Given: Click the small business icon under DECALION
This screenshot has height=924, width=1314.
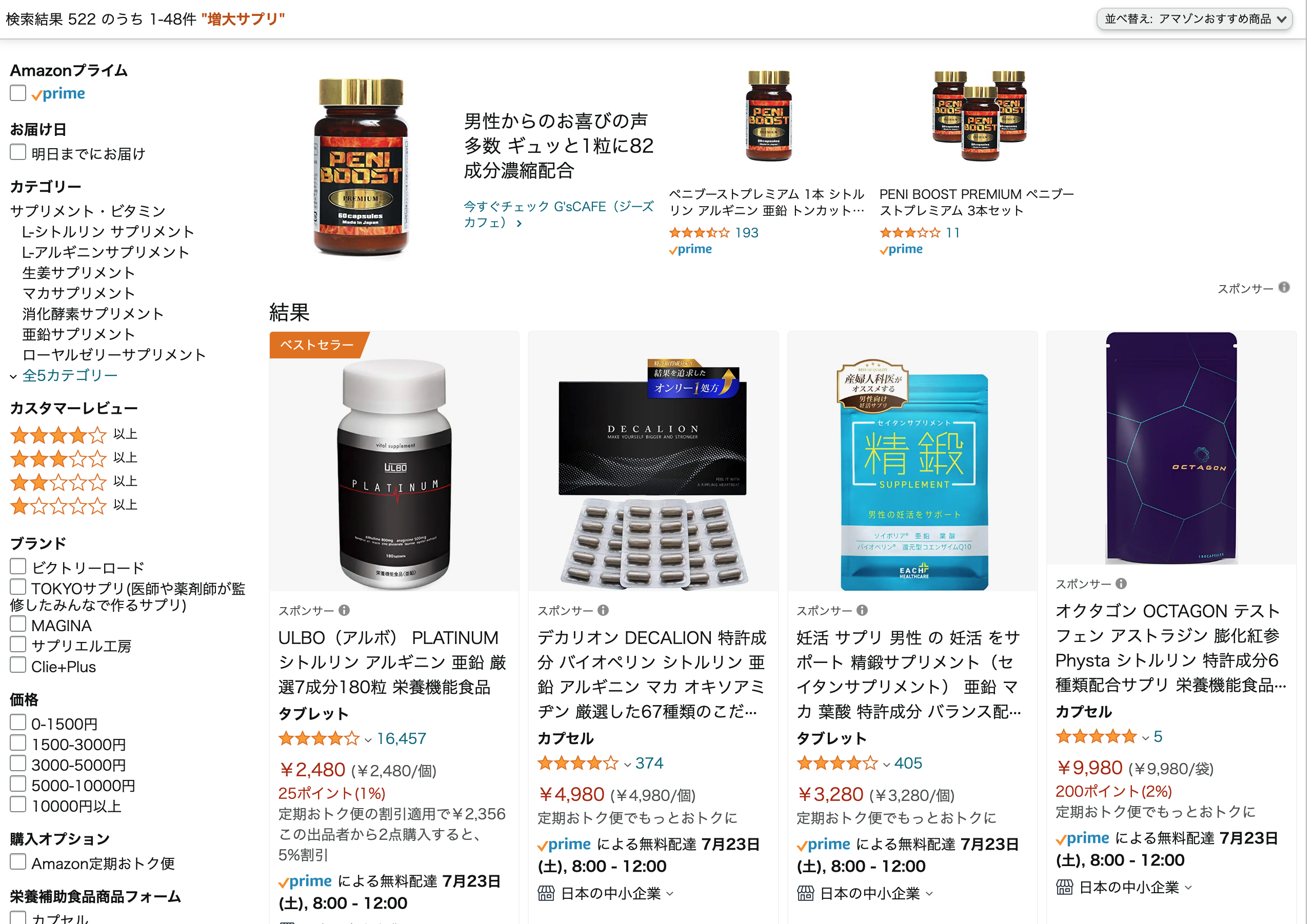Looking at the screenshot, I should [546, 893].
